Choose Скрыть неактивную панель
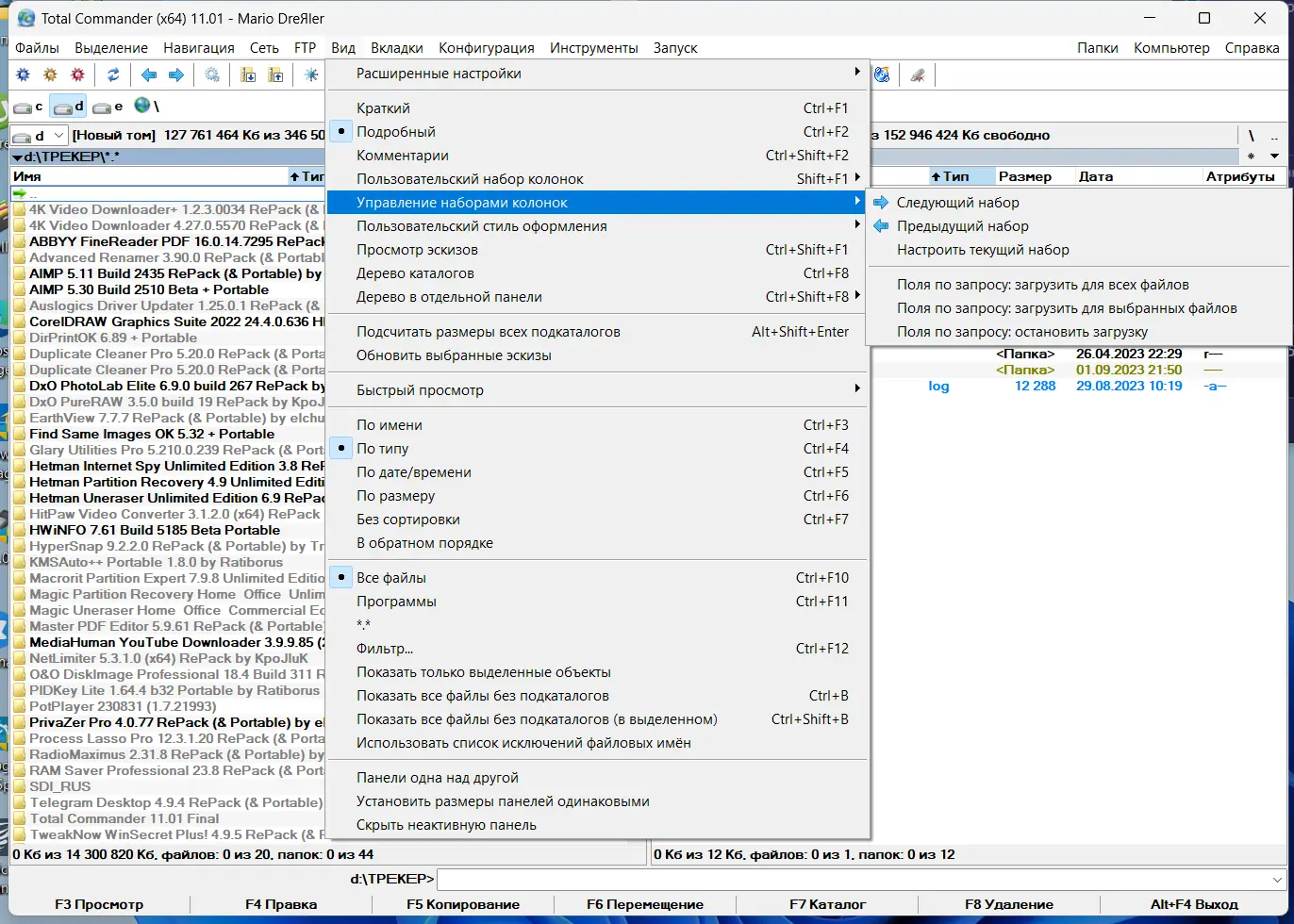Screen dimensions: 1294x924 [x=596, y=825]
